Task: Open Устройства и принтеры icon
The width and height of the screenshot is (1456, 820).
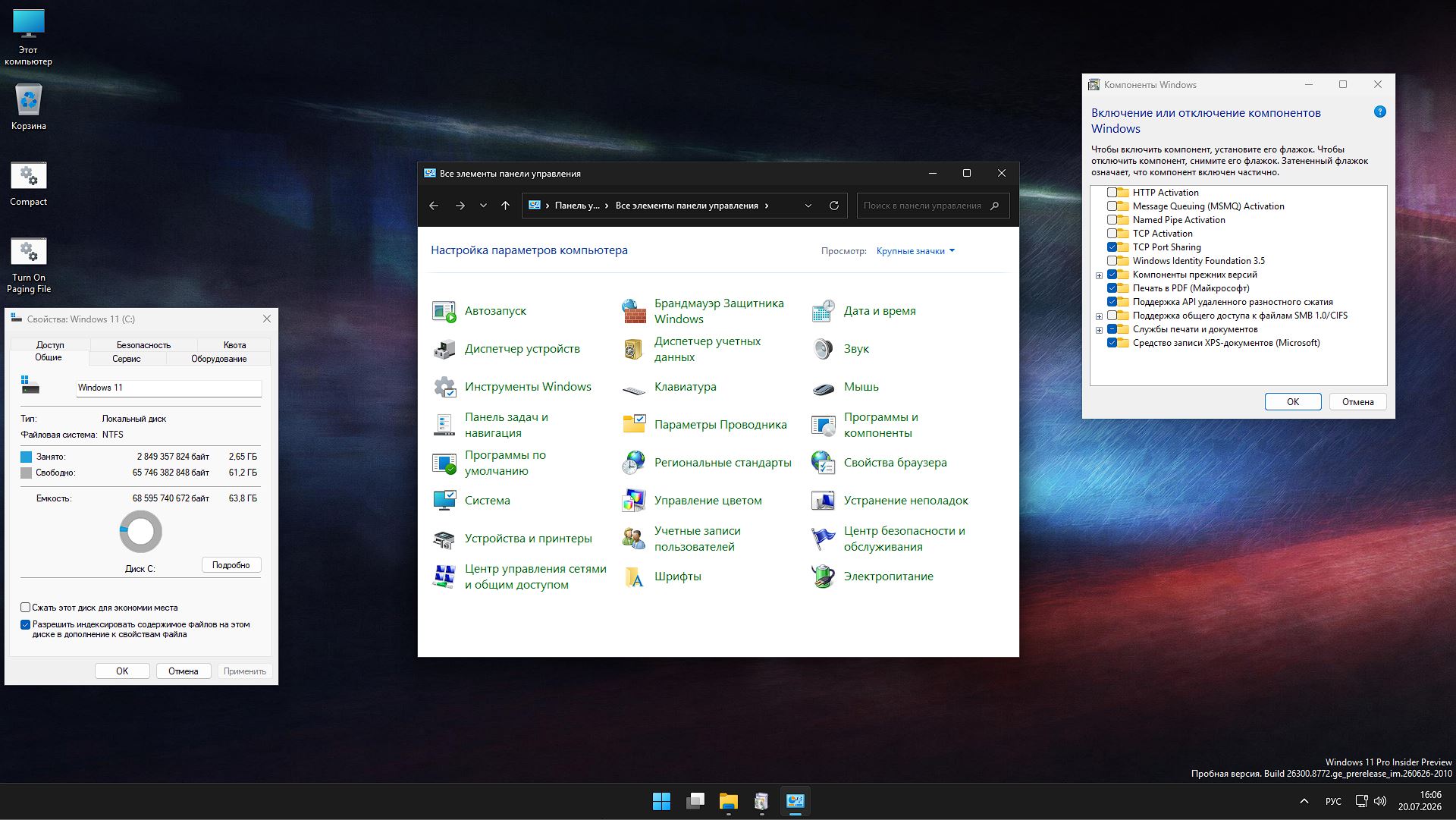Action: point(444,539)
